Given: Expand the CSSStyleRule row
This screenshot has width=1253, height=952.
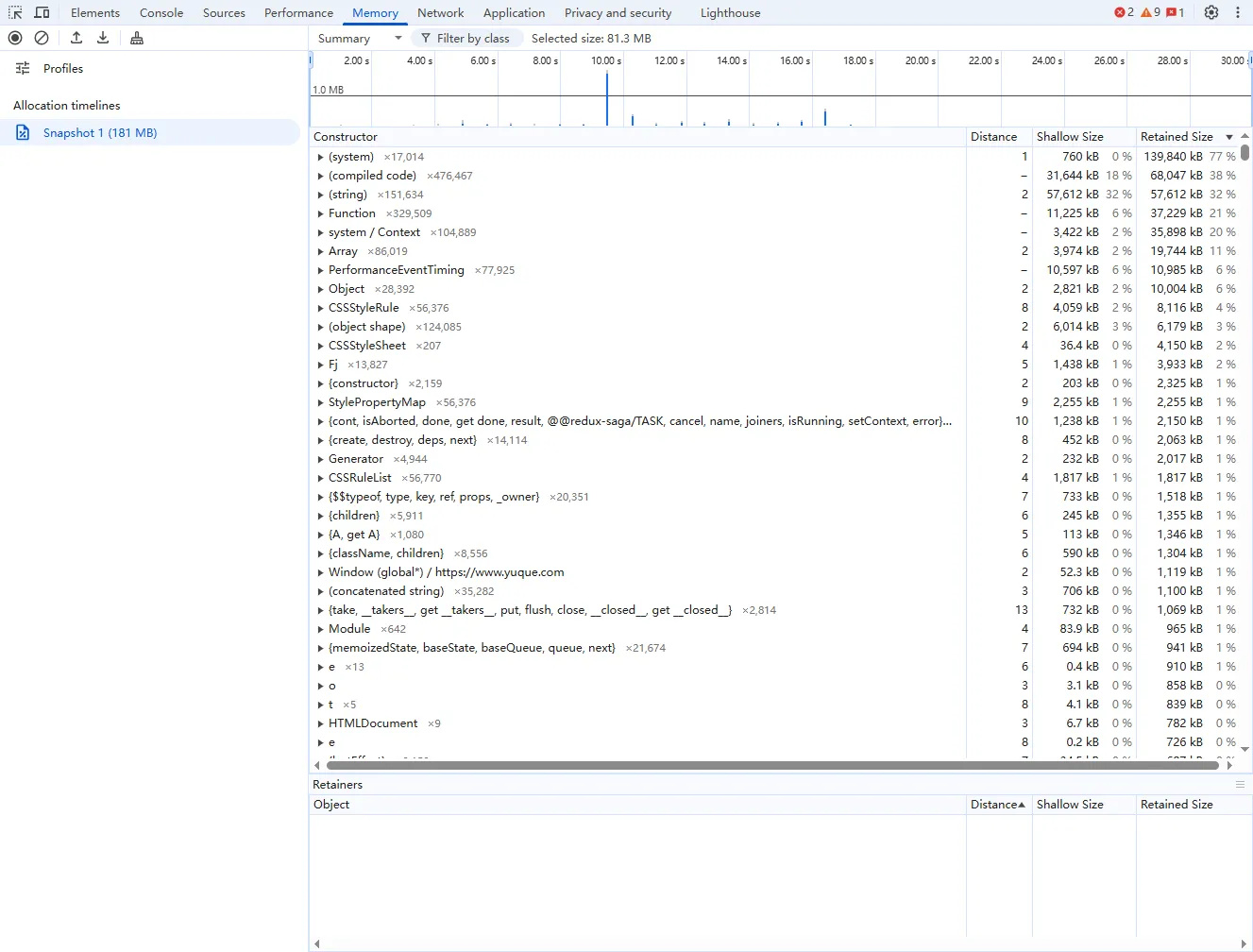Looking at the screenshot, I should point(321,309).
